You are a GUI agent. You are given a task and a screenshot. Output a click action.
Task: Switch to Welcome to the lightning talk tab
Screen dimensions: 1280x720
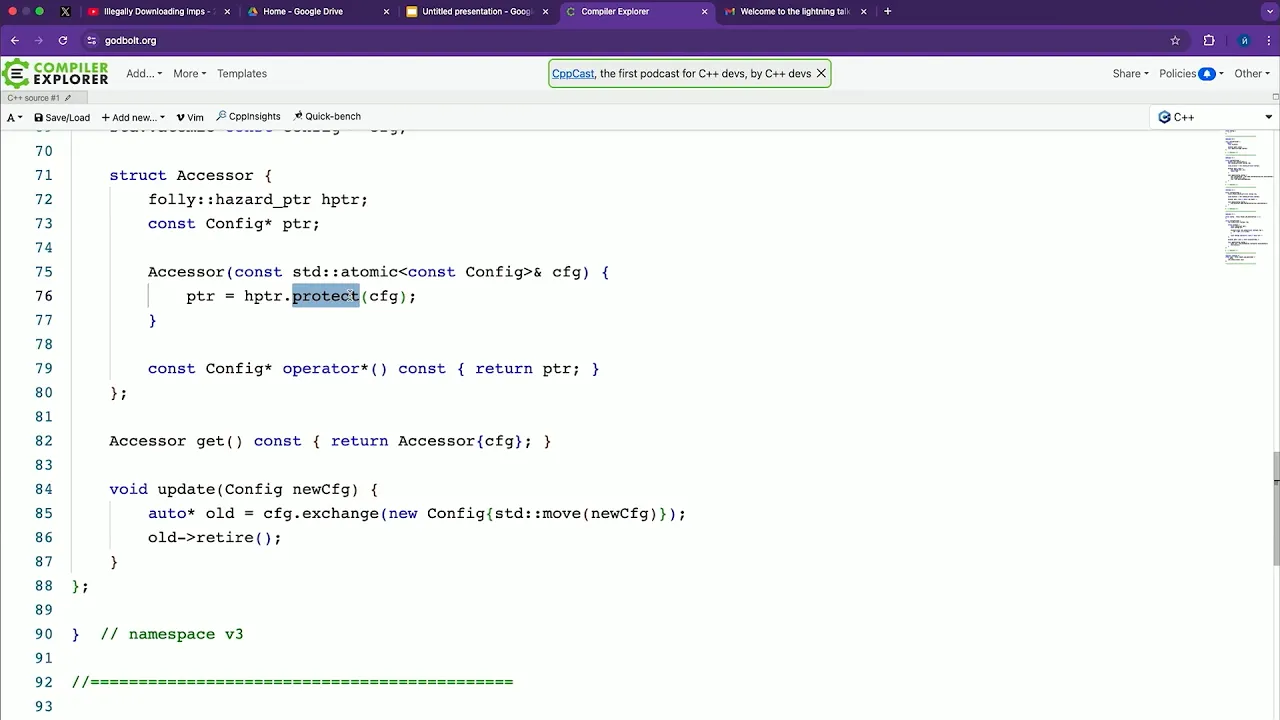click(x=794, y=11)
